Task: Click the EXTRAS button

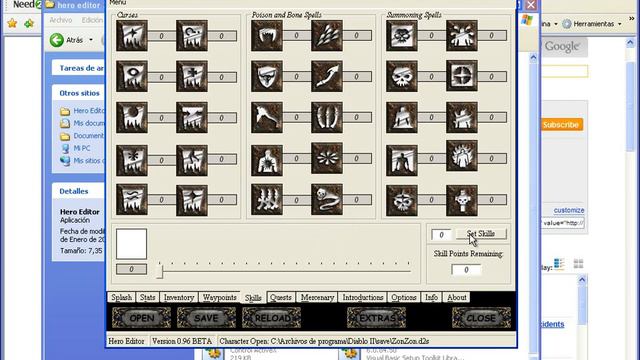Action: [376, 318]
